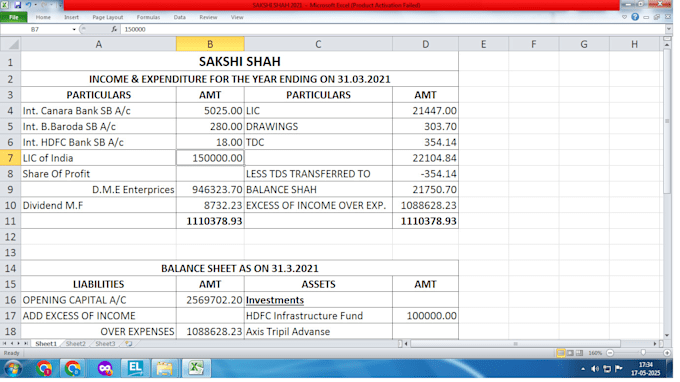
Task: Click the Select All corner button
Action: pos(10,44)
